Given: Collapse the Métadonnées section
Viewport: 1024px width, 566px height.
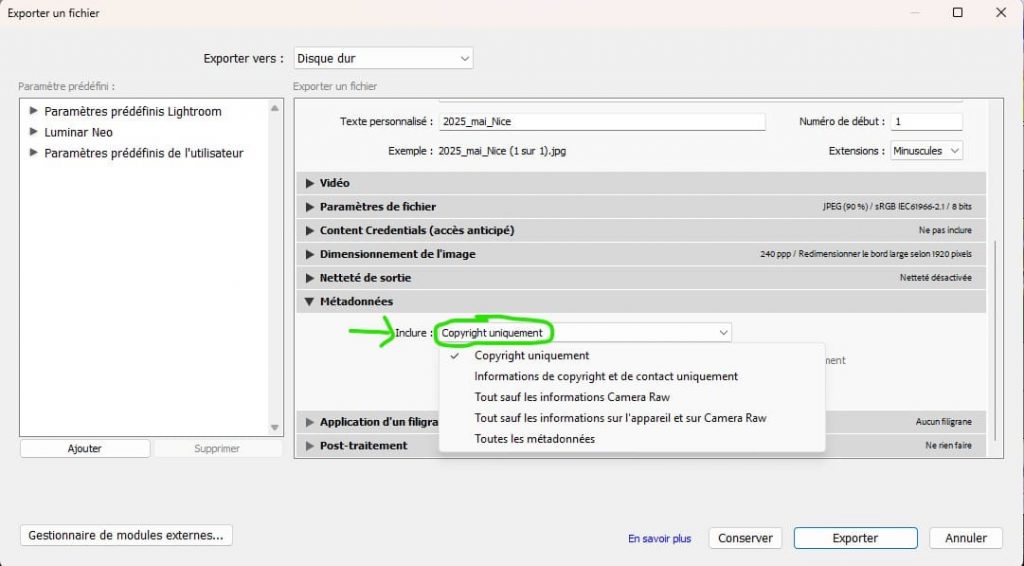Looking at the screenshot, I should (310, 302).
